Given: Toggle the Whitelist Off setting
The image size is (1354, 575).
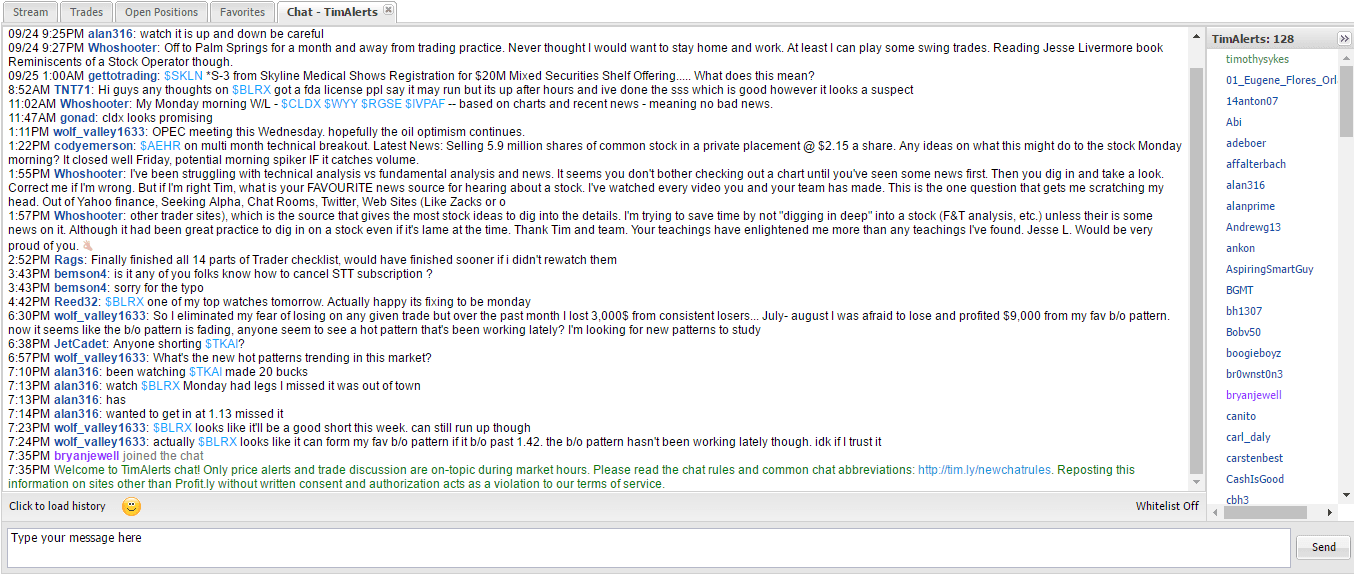Looking at the screenshot, I should (x=1167, y=506).
